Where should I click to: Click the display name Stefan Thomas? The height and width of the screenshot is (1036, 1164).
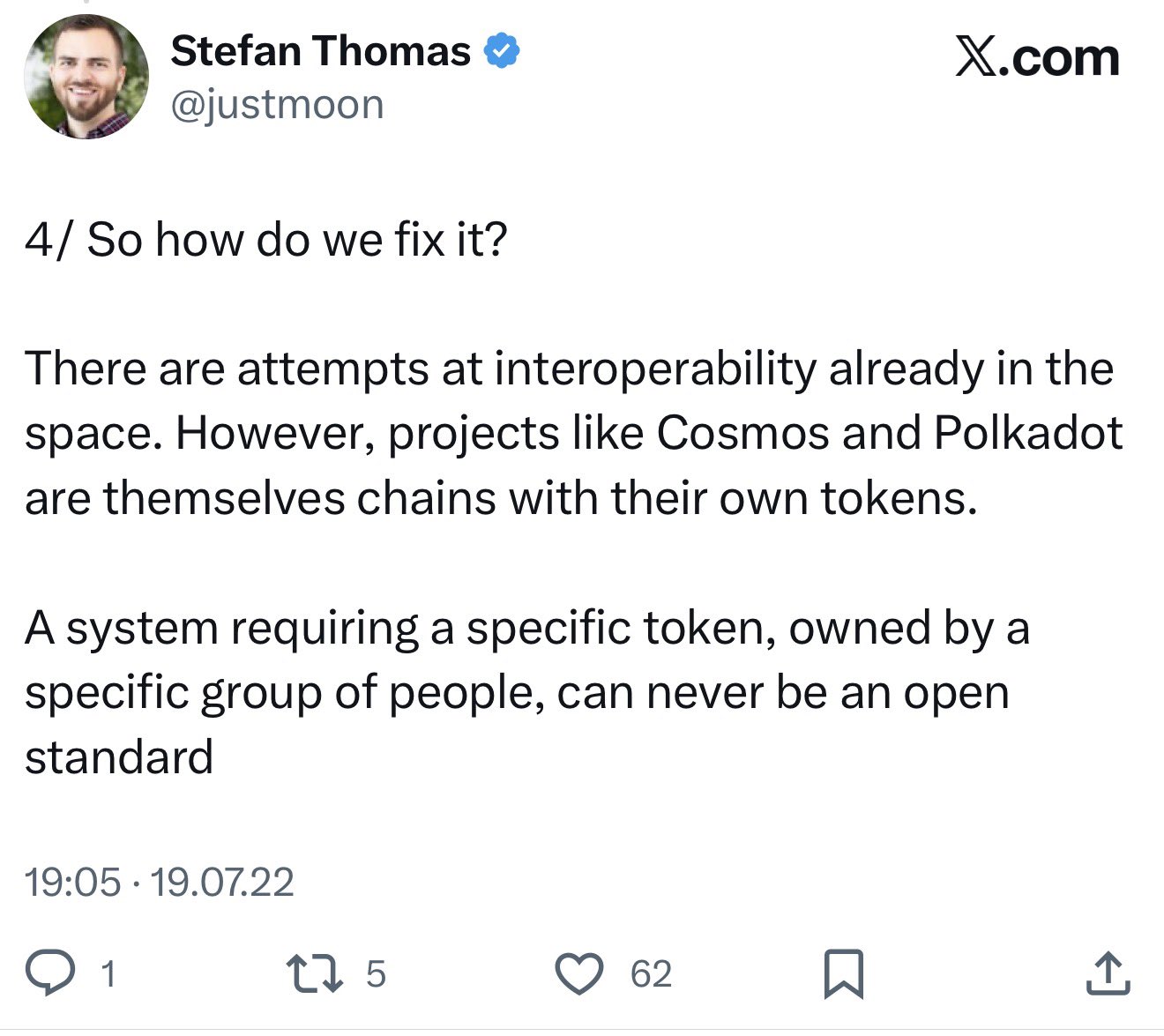pyautogui.click(x=320, y=51)
